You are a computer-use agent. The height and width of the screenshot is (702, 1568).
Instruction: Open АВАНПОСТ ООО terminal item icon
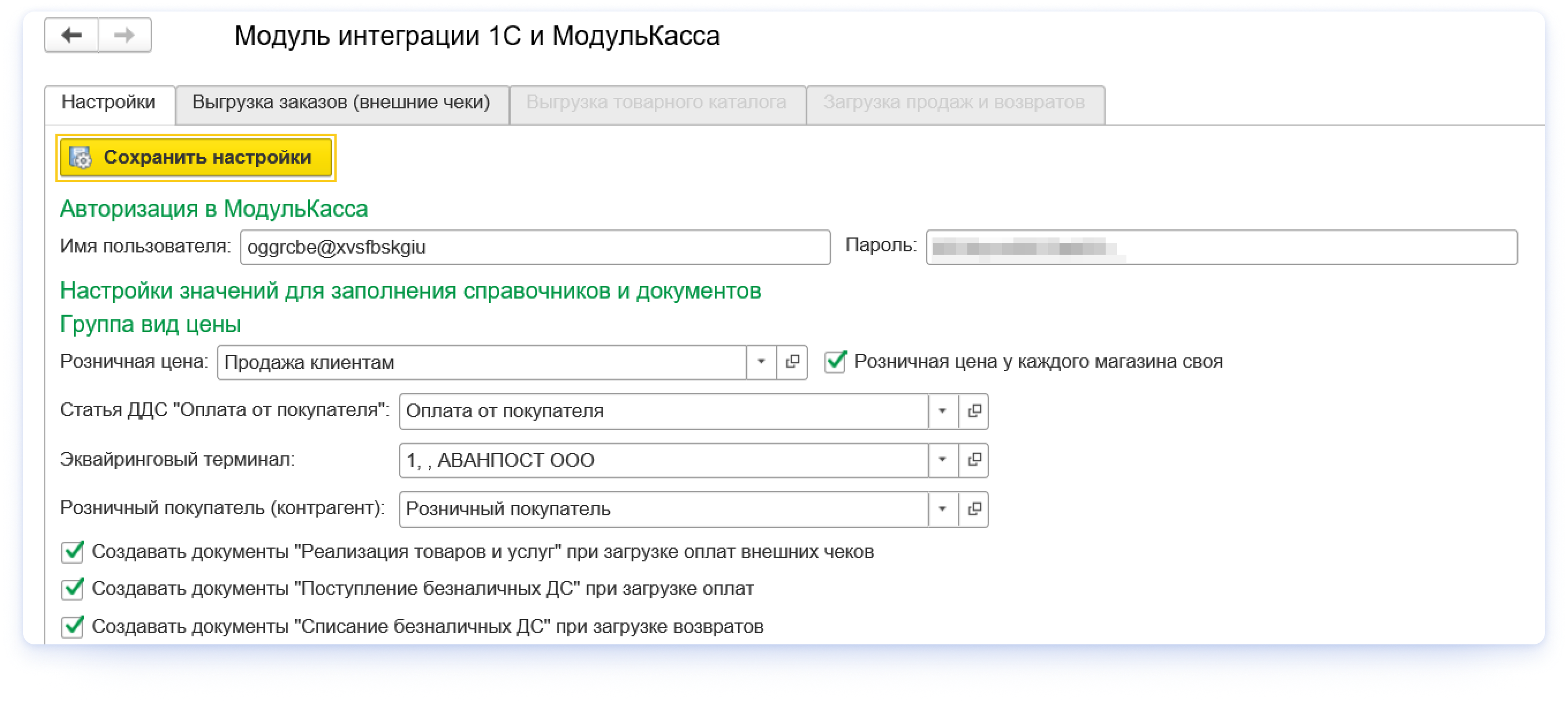pyautogui.click(x=974, y=461)
